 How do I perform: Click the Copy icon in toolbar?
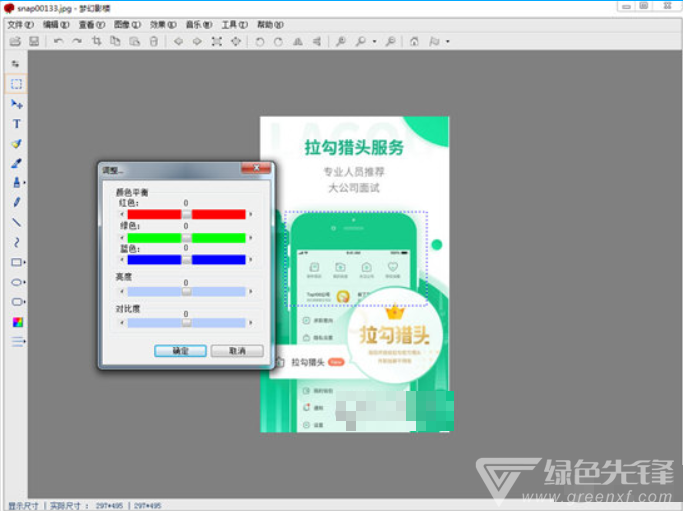pyautogui.click(x=115, y=41)
